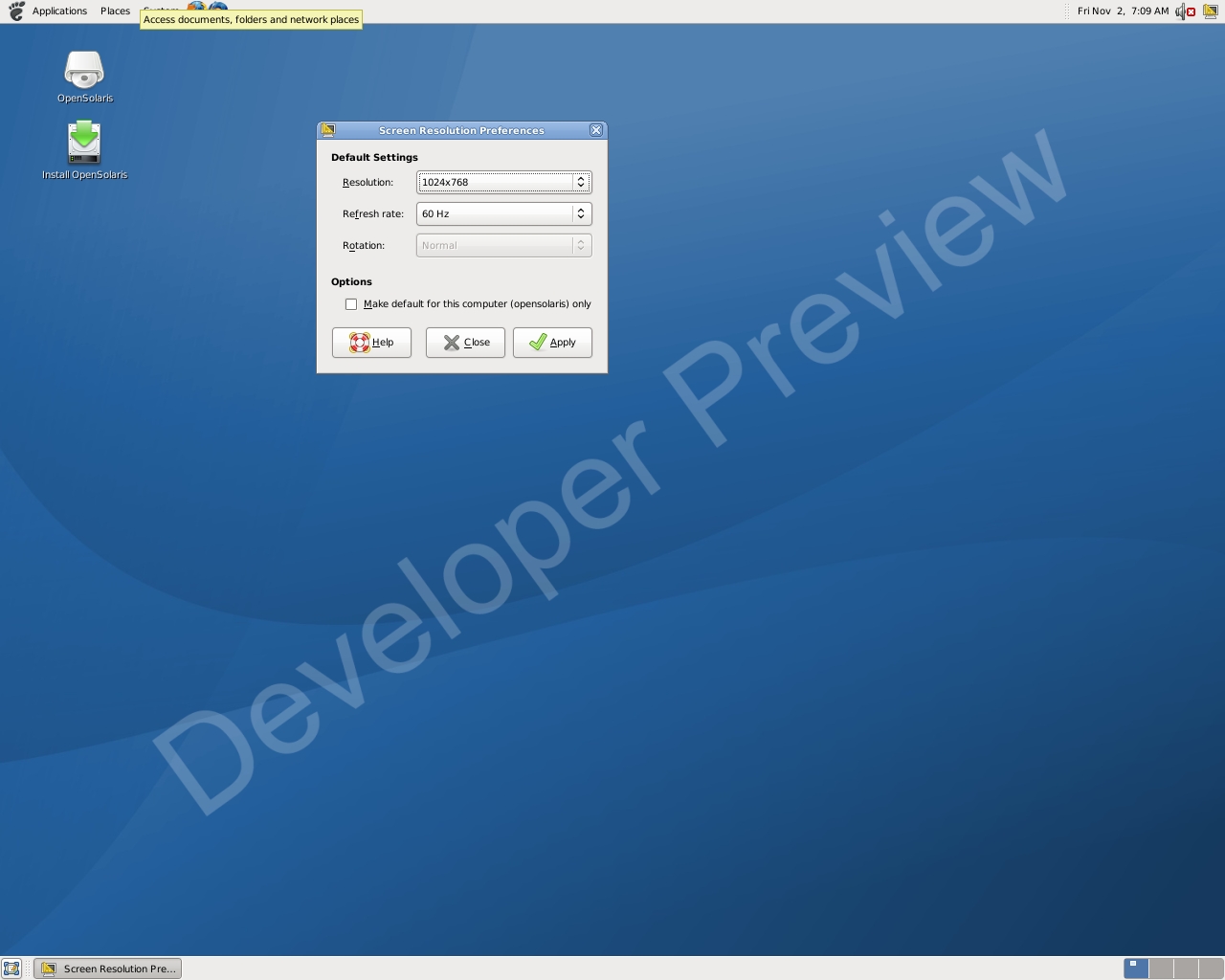Click the Help button in the dialog
This screenshot has width=1225, height=980.
(371, 343)
